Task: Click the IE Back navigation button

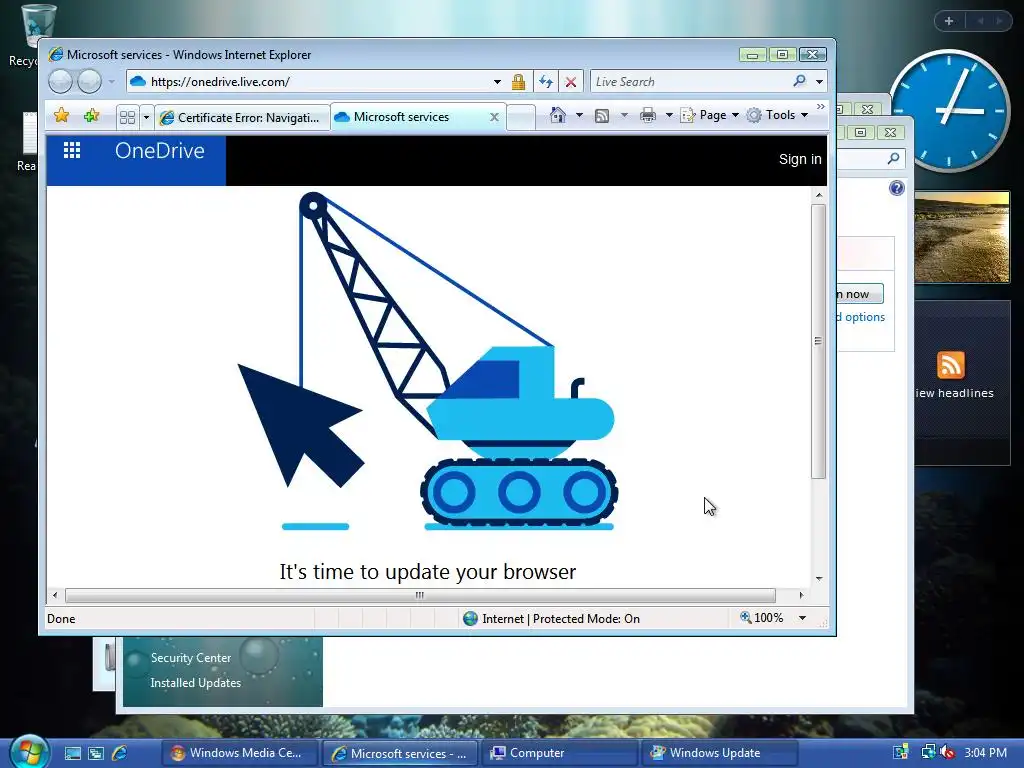Action: [x=61, y=82]
